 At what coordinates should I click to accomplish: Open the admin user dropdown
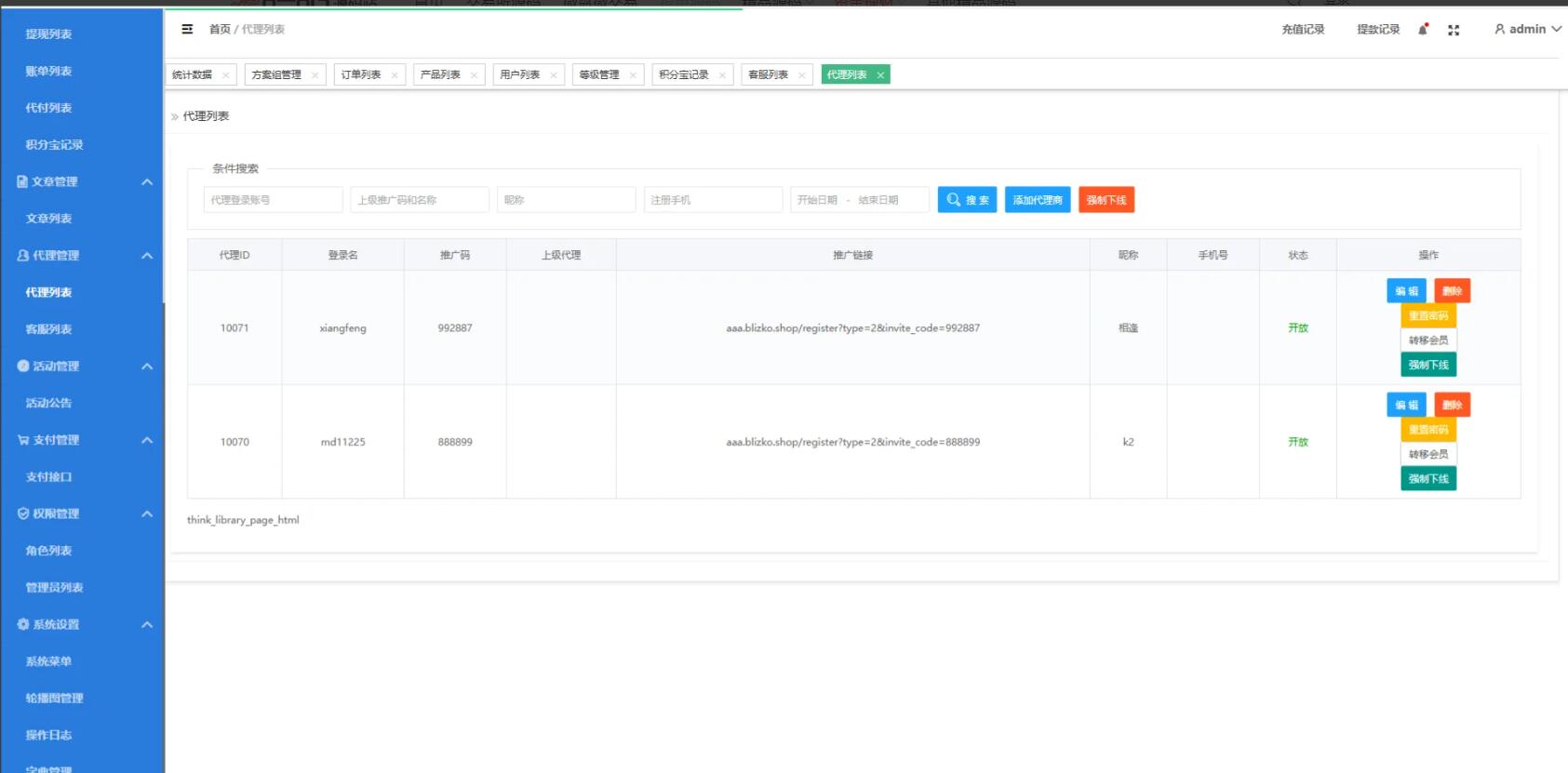point(1527,30)
